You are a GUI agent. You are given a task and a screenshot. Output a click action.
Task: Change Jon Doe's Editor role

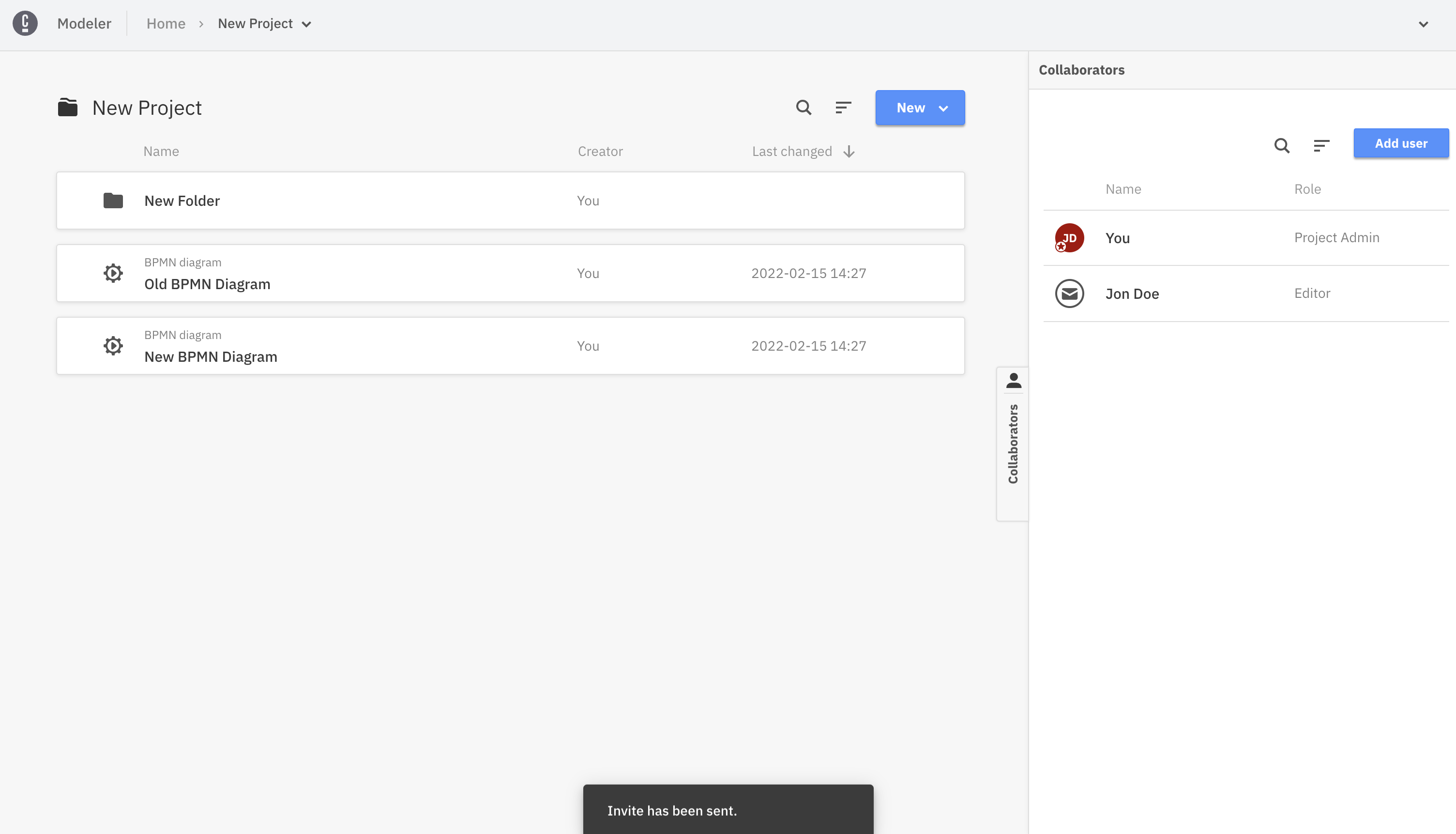click(x=1312, y=293)
